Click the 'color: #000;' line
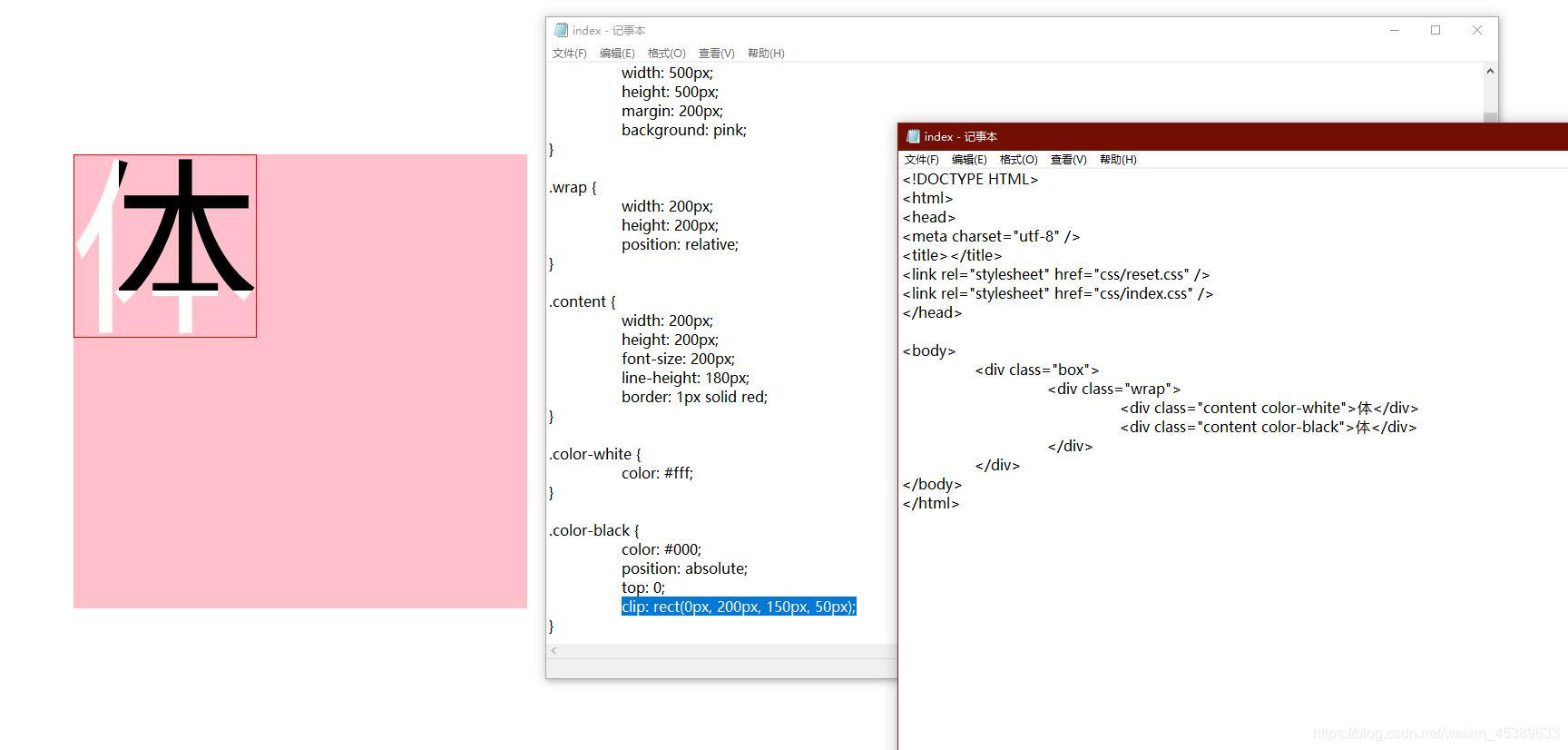Image resolution: width=1568 pixels, height=750 pixels. [x=661, y=549]
